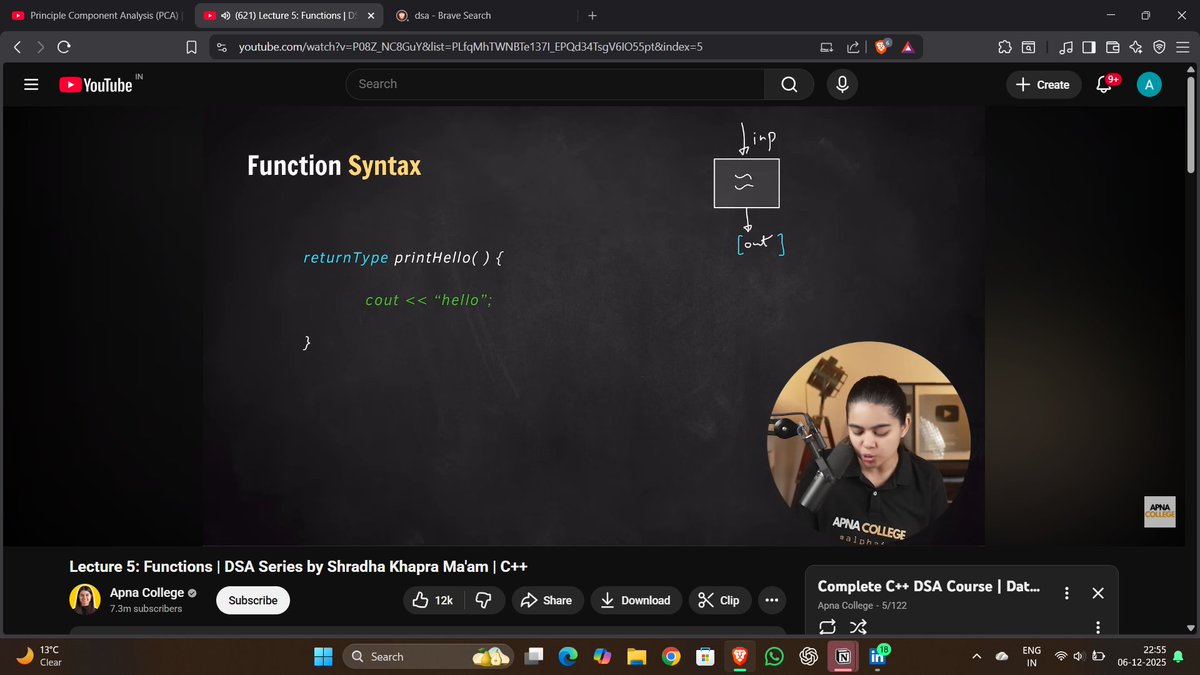Click the Share button

[x=547, y=600]
